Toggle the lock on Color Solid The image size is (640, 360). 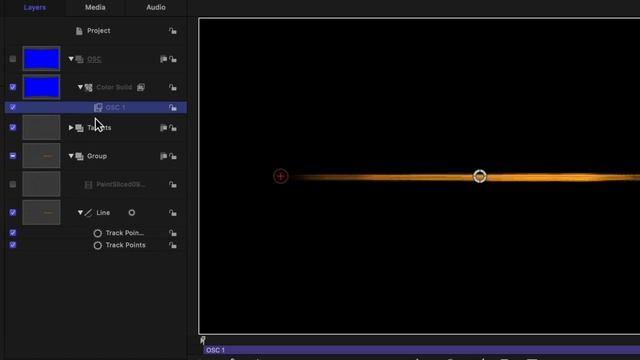tap(173, 87)
